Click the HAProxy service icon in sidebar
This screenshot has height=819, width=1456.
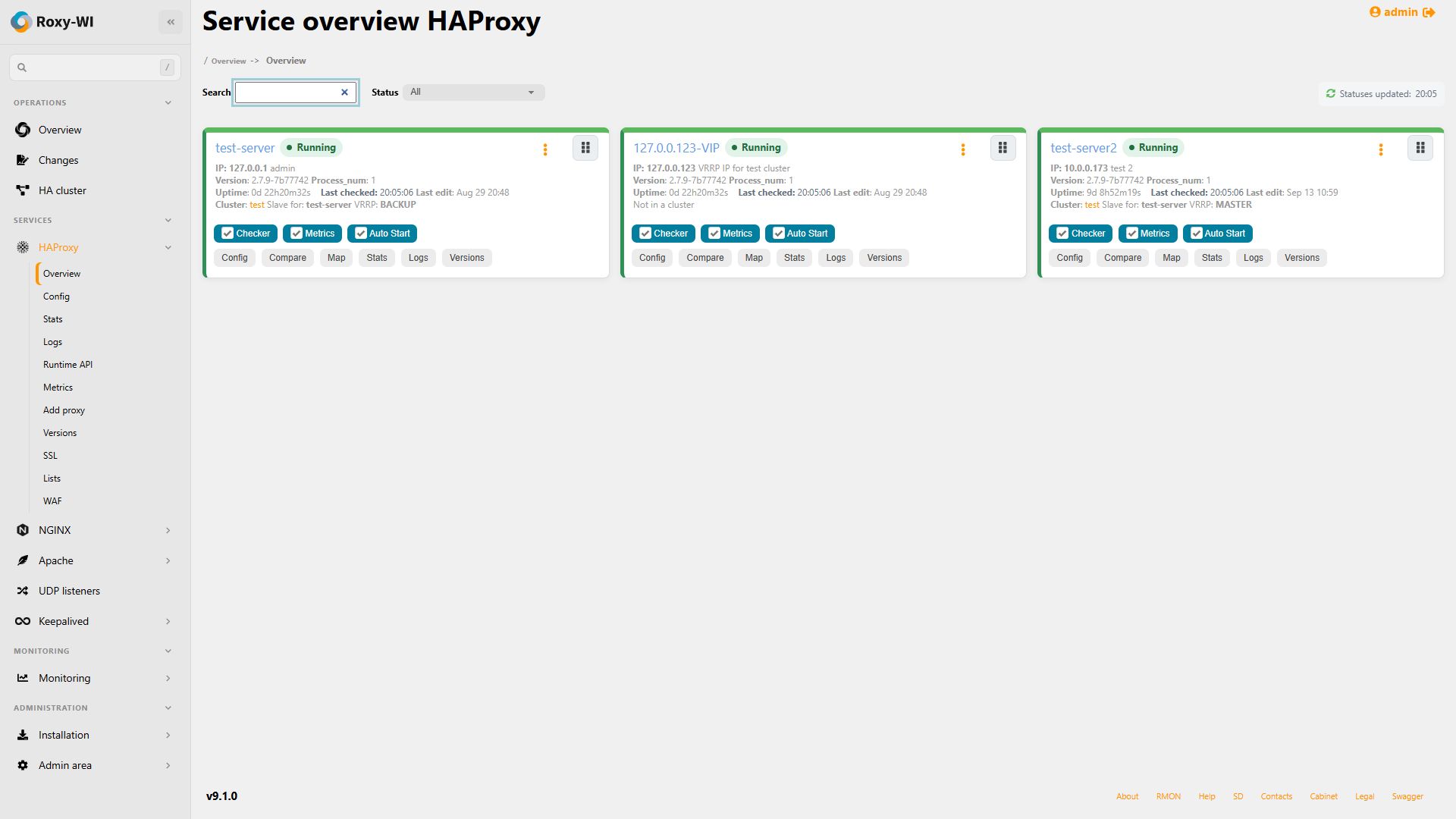pyautogui.click(x=23, y=247)
